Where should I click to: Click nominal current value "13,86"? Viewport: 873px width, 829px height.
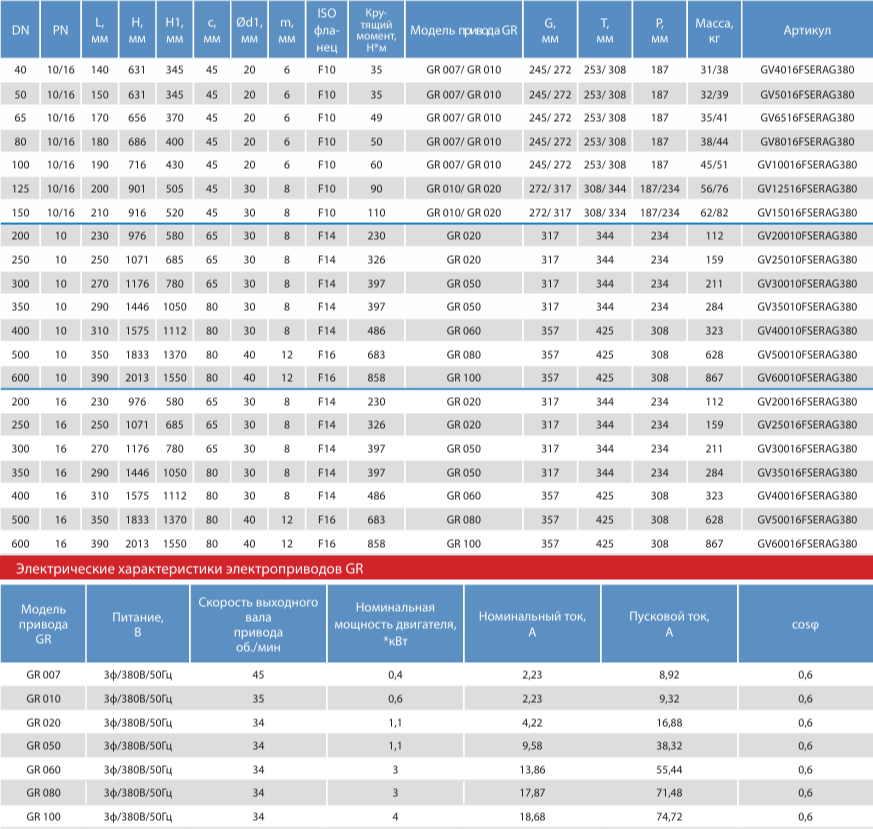[x=532, y=770]
